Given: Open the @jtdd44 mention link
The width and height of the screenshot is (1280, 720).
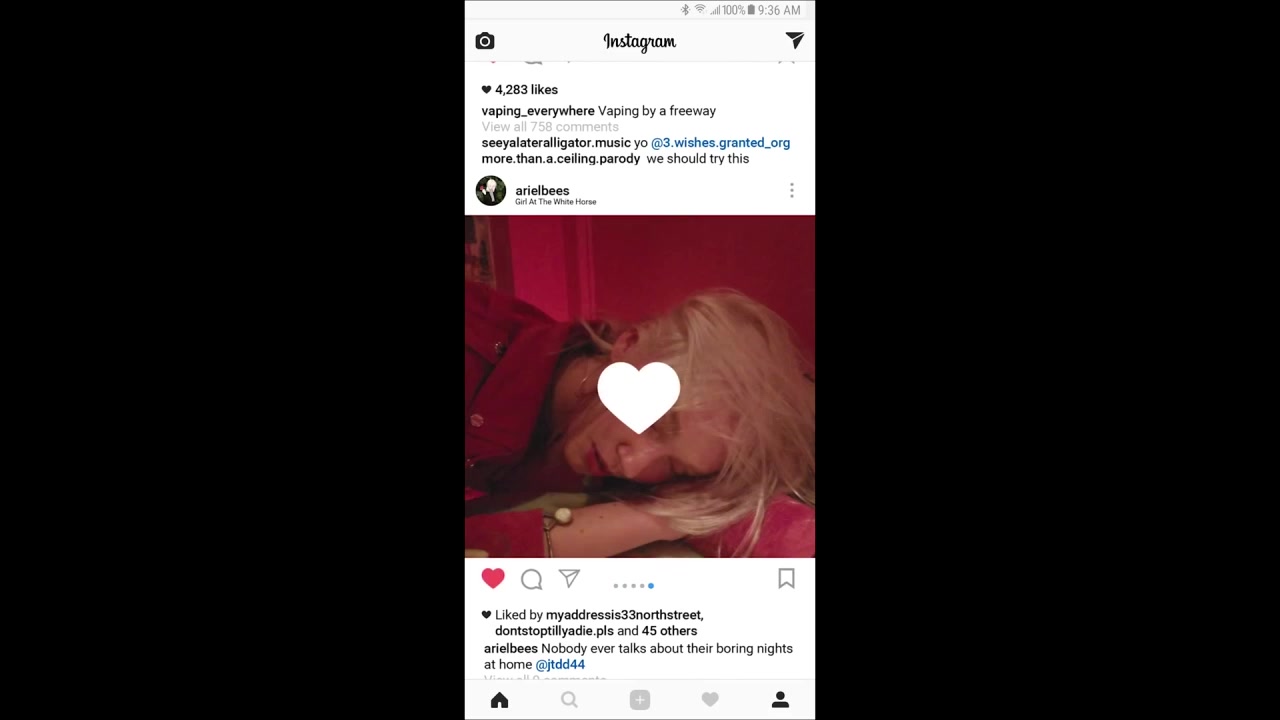Looking at the screenshot, I should pos(560,664).
